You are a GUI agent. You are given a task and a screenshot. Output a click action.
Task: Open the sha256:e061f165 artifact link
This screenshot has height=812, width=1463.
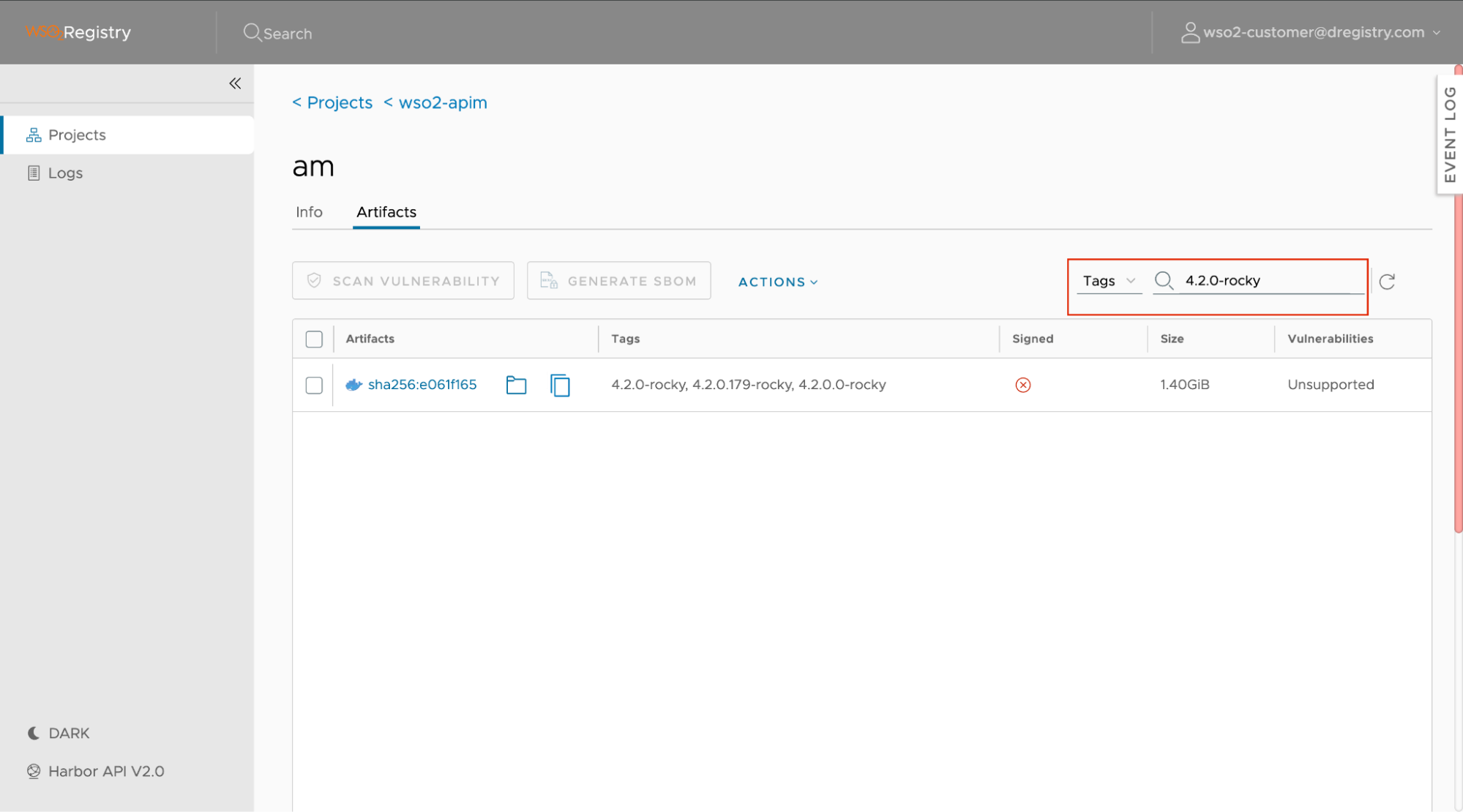pyautogui.click(x=422, y=385)
